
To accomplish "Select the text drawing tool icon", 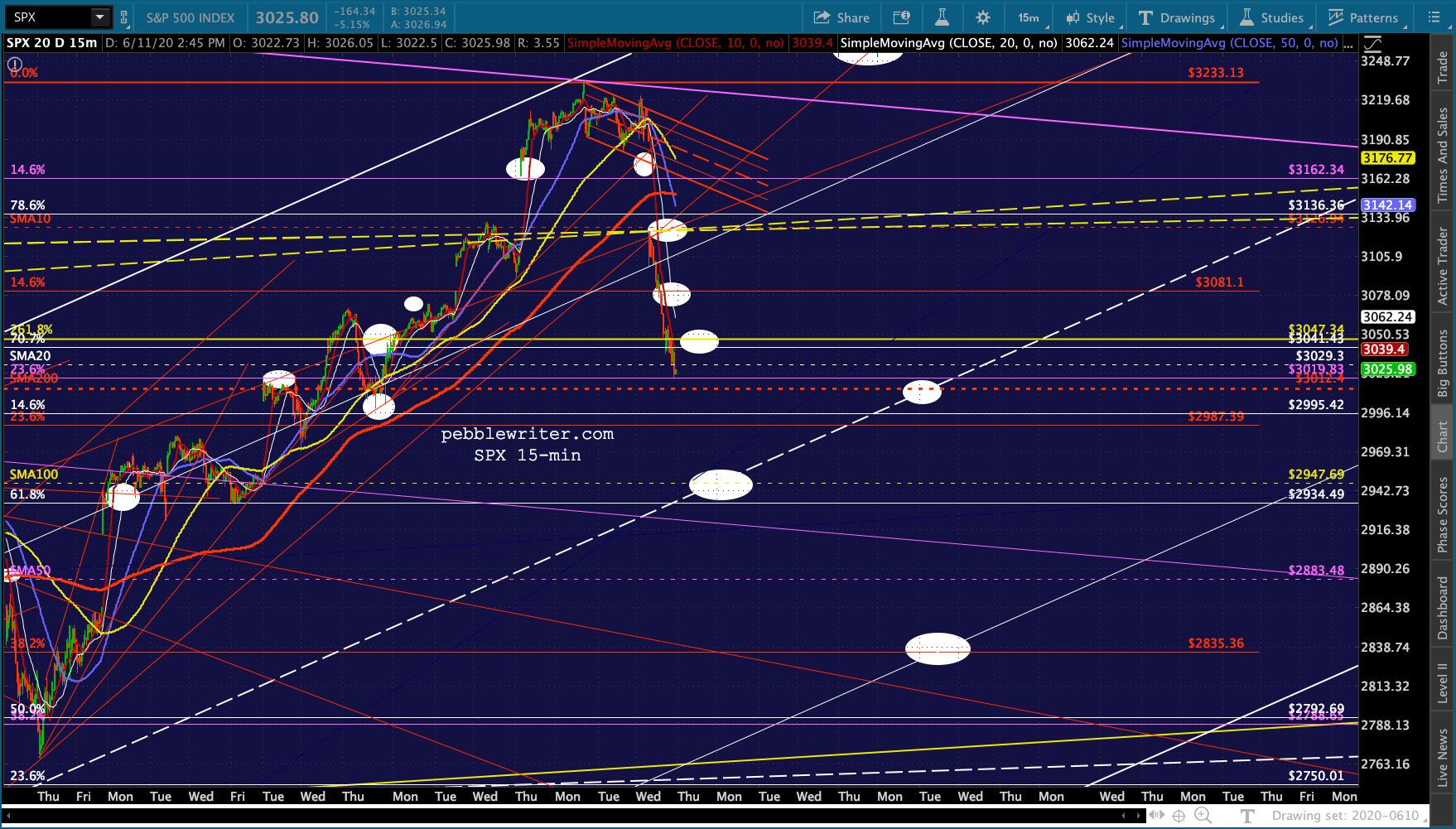I will 1246,816.
